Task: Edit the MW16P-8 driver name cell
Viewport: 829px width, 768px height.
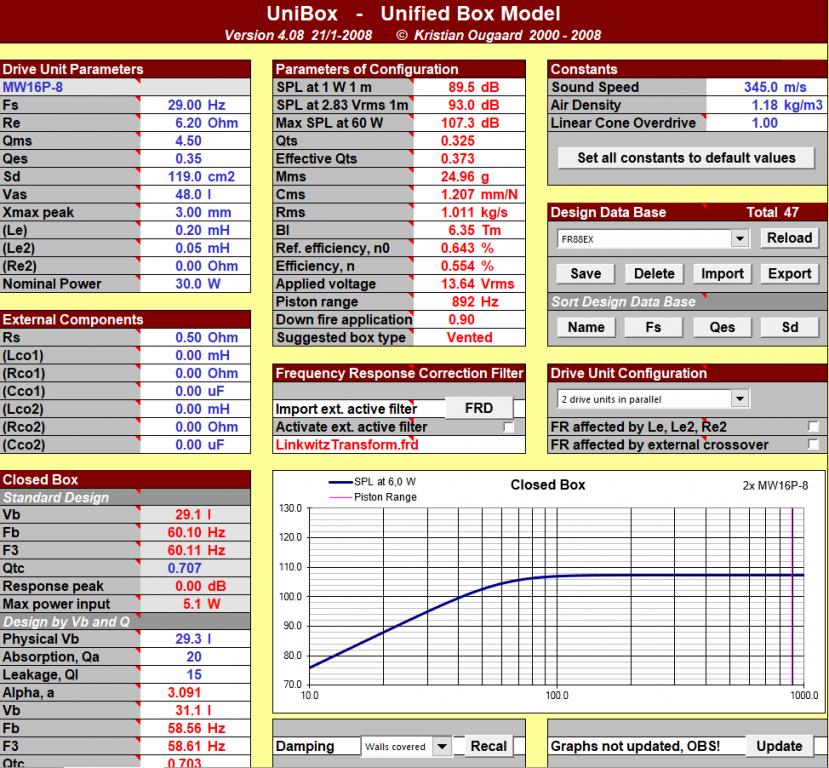Action: point(125,87)
